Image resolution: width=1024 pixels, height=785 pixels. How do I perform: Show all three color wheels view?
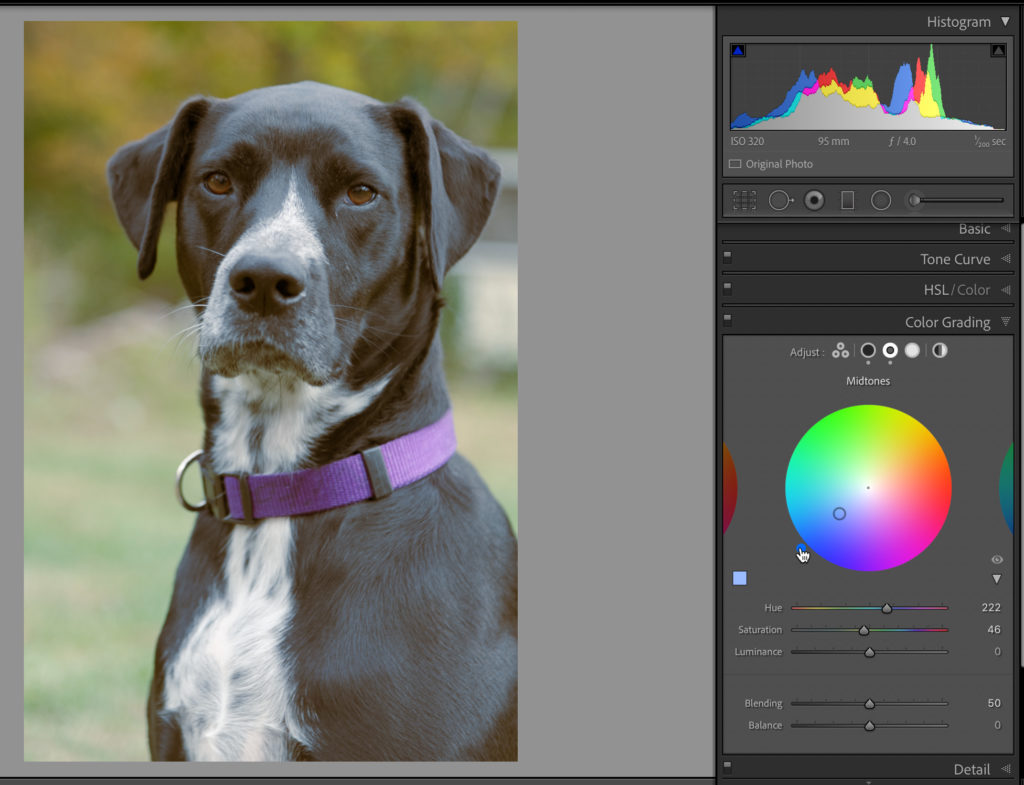840,351
